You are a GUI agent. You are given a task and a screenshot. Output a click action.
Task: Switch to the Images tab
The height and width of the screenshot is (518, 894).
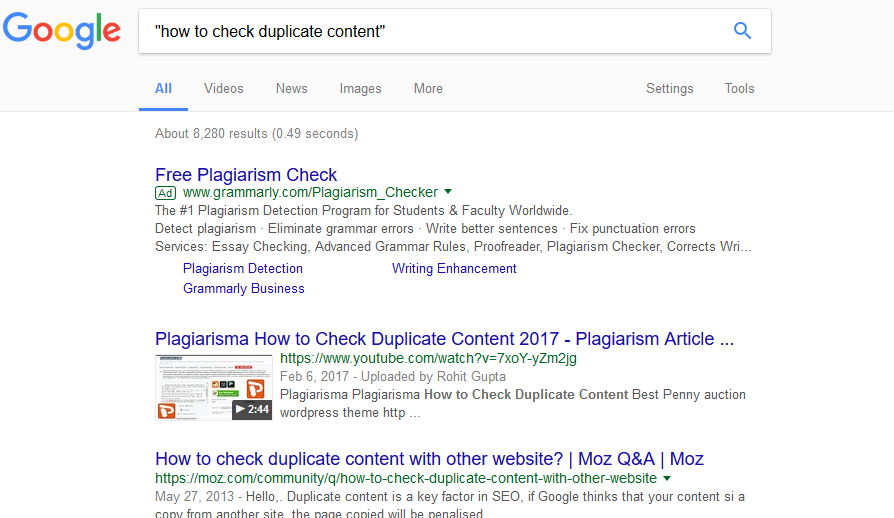pyautogui.click(x=360, y=88)
